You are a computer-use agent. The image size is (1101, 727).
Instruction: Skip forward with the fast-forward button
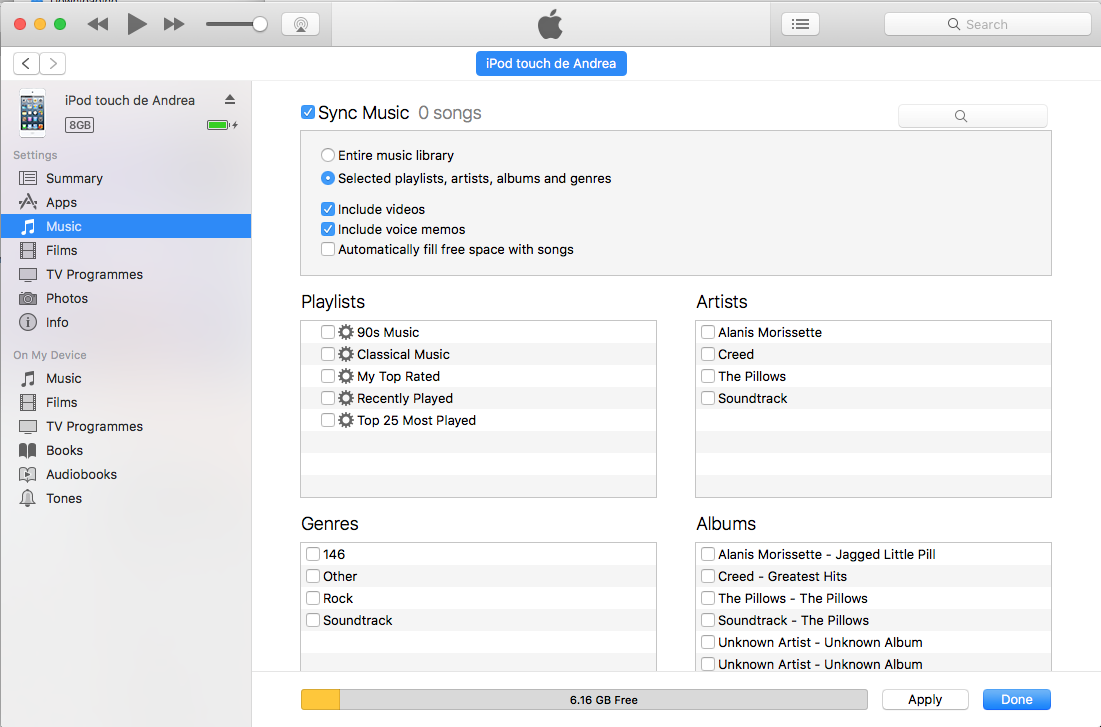click(x=173, y=24)
